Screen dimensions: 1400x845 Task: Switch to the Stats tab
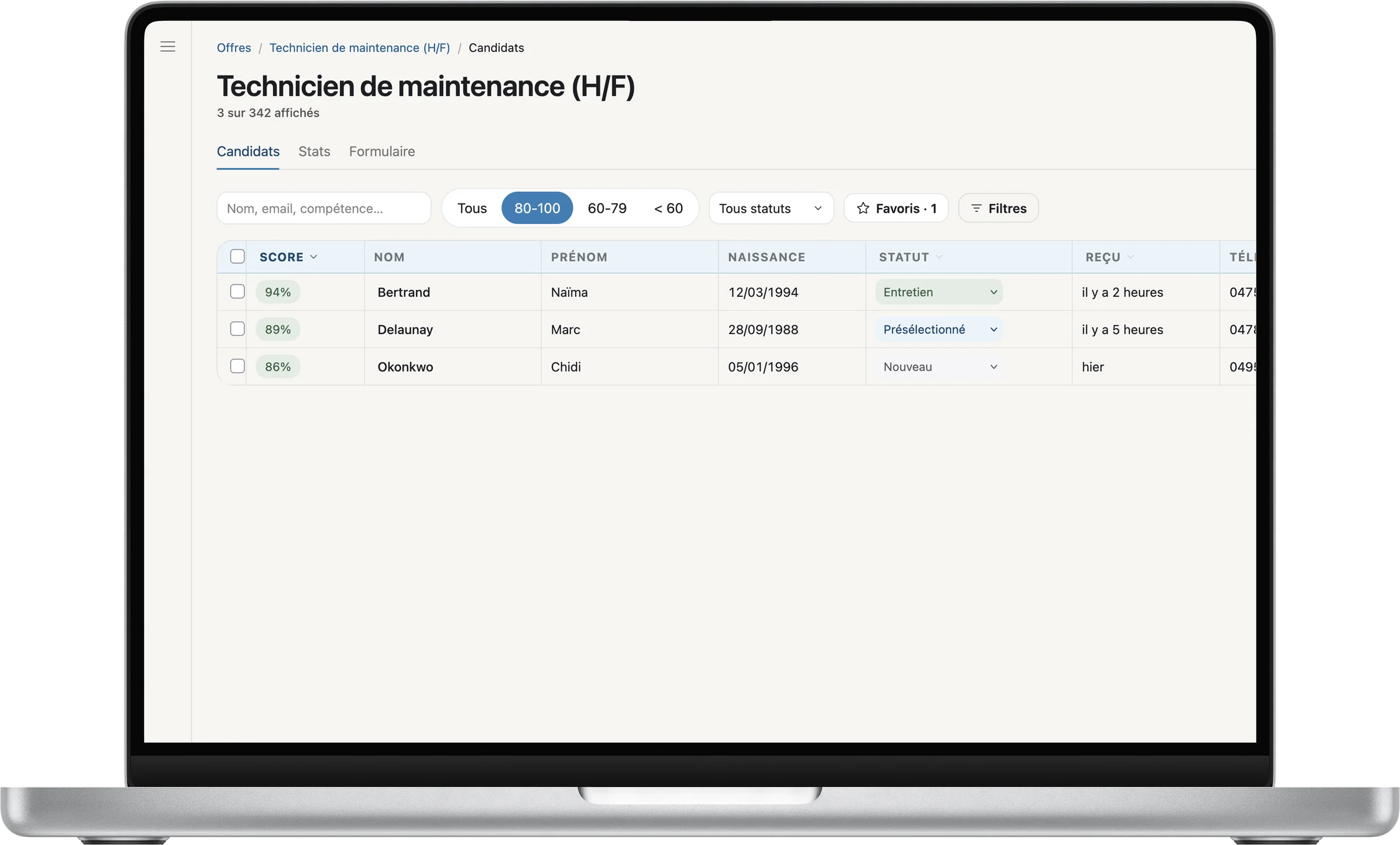click(x=314, y=151)
